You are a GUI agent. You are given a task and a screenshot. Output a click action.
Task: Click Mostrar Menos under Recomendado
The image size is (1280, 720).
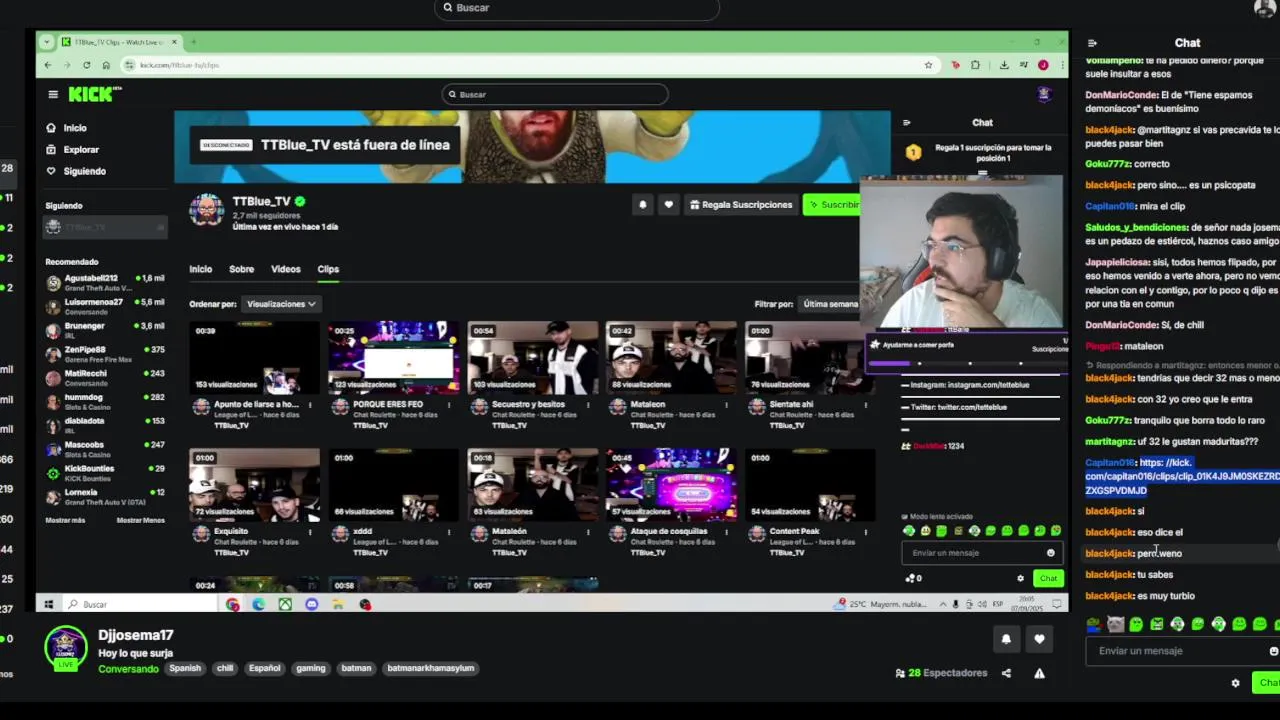(140, 520)
